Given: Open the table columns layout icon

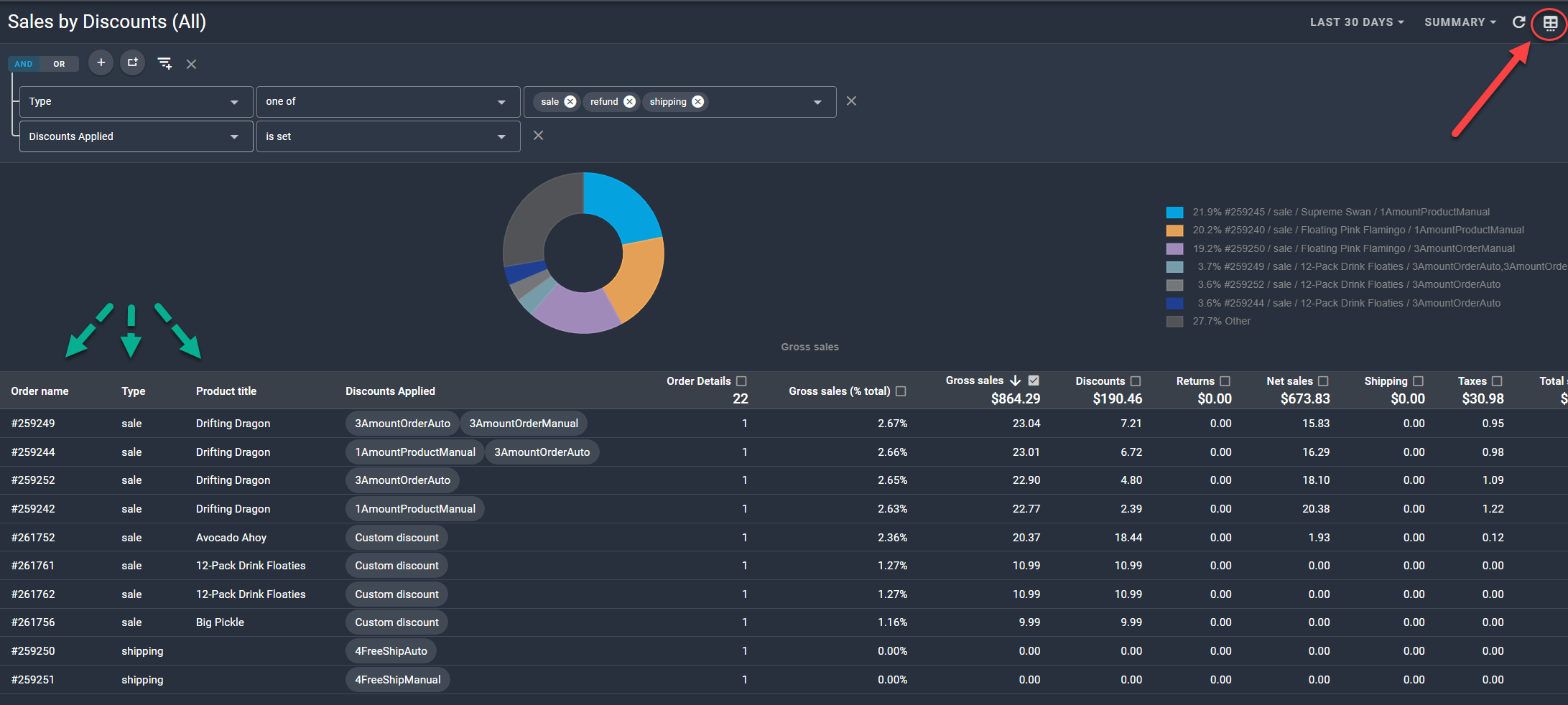Looking at the screenshot, I should (1550, 23).
